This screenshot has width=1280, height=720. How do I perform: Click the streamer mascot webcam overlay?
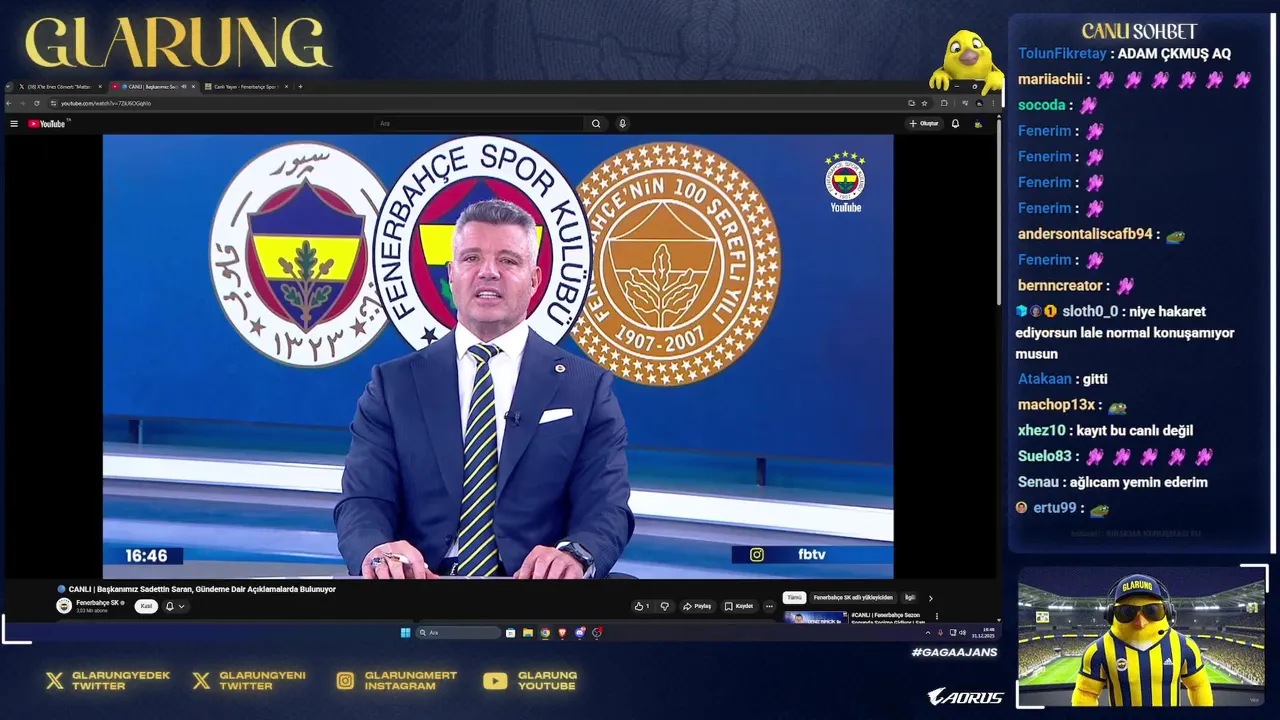click(x=1140, y=638)
